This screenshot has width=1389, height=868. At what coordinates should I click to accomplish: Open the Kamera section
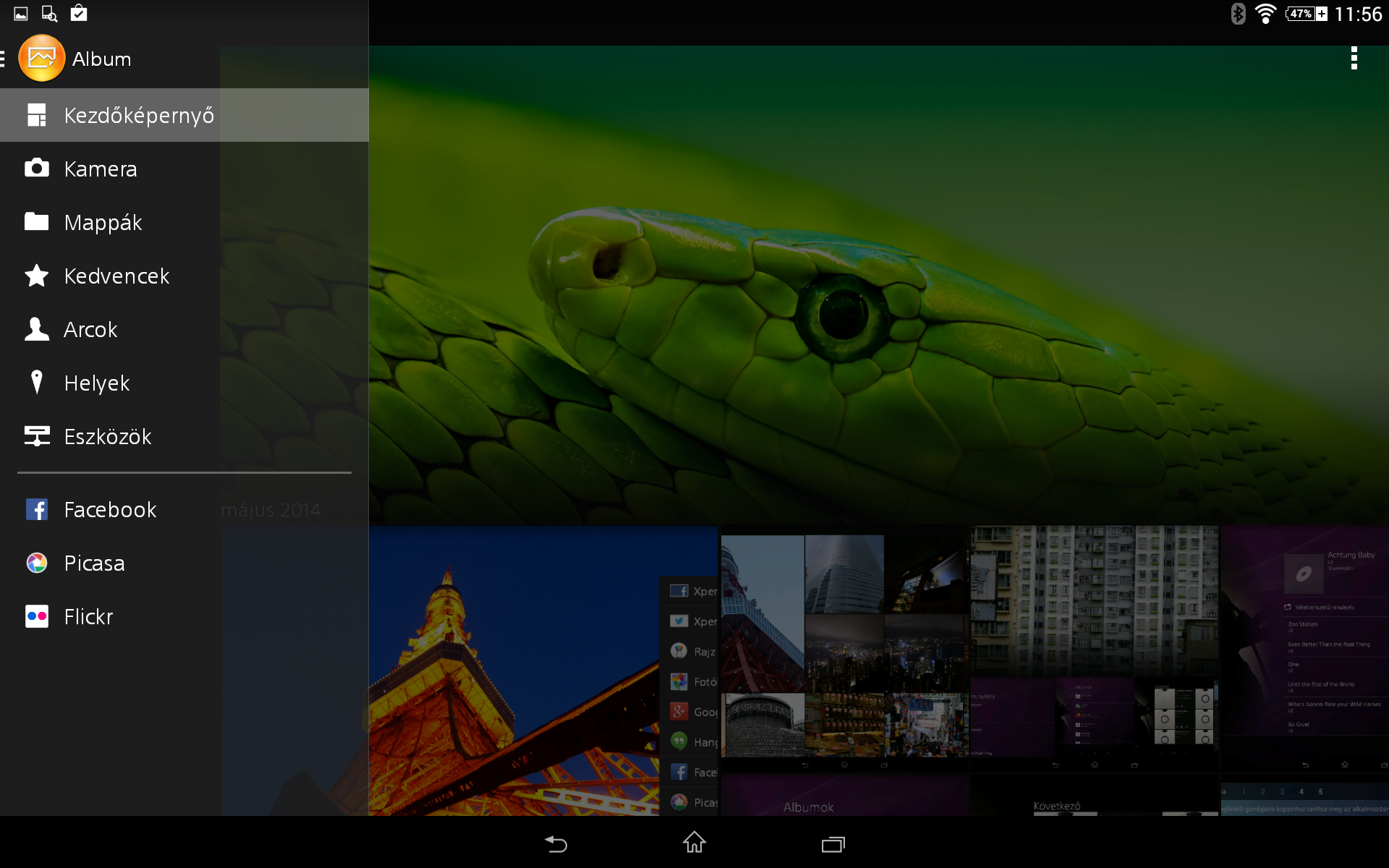184,169
